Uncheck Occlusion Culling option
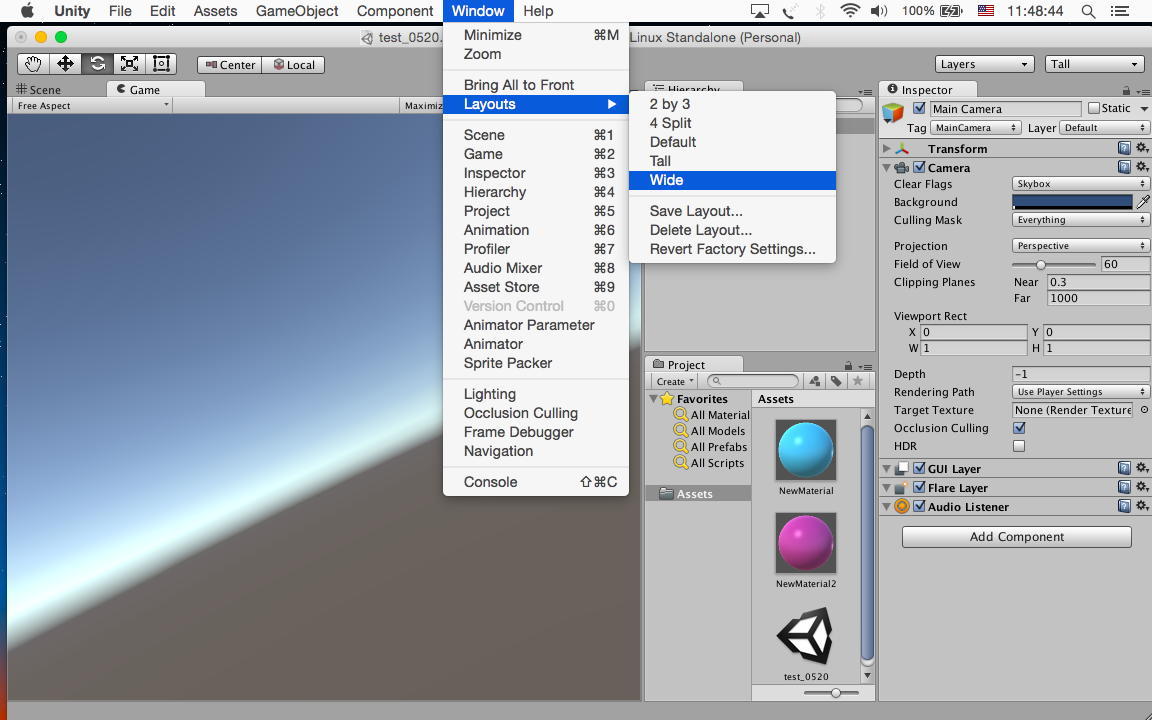Viewport: 1152px width, 720px height. pos(1019,428)
